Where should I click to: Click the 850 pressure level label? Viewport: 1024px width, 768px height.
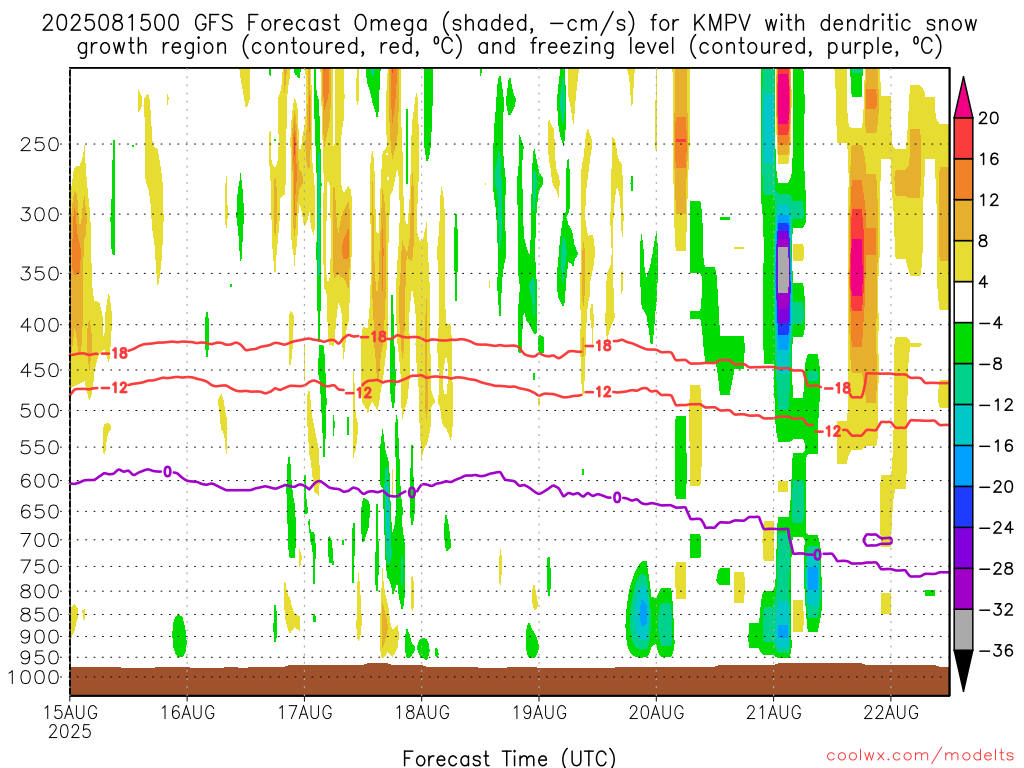(40, 615)
